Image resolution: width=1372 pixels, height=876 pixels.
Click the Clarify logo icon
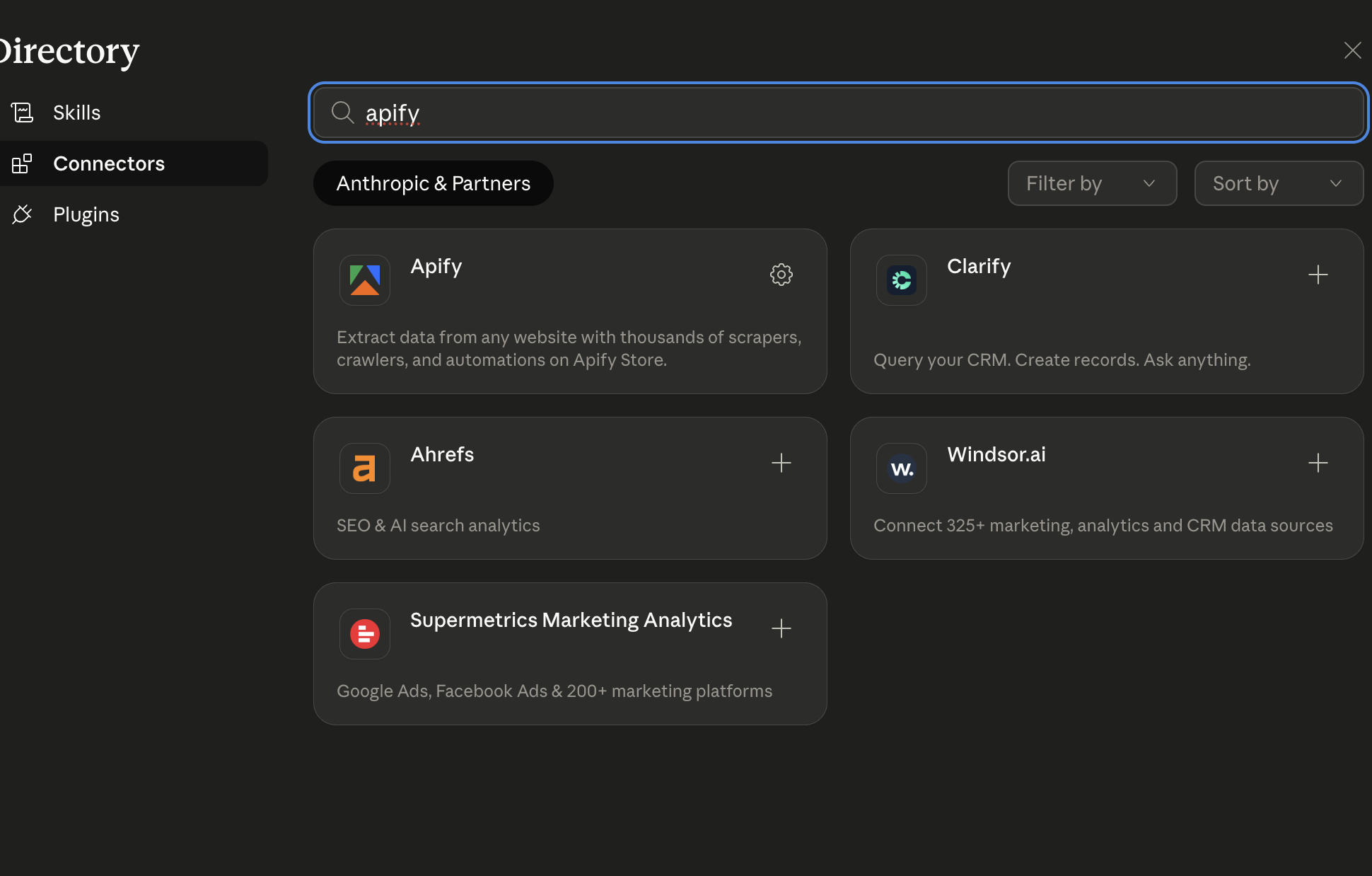tap(902, 280)
